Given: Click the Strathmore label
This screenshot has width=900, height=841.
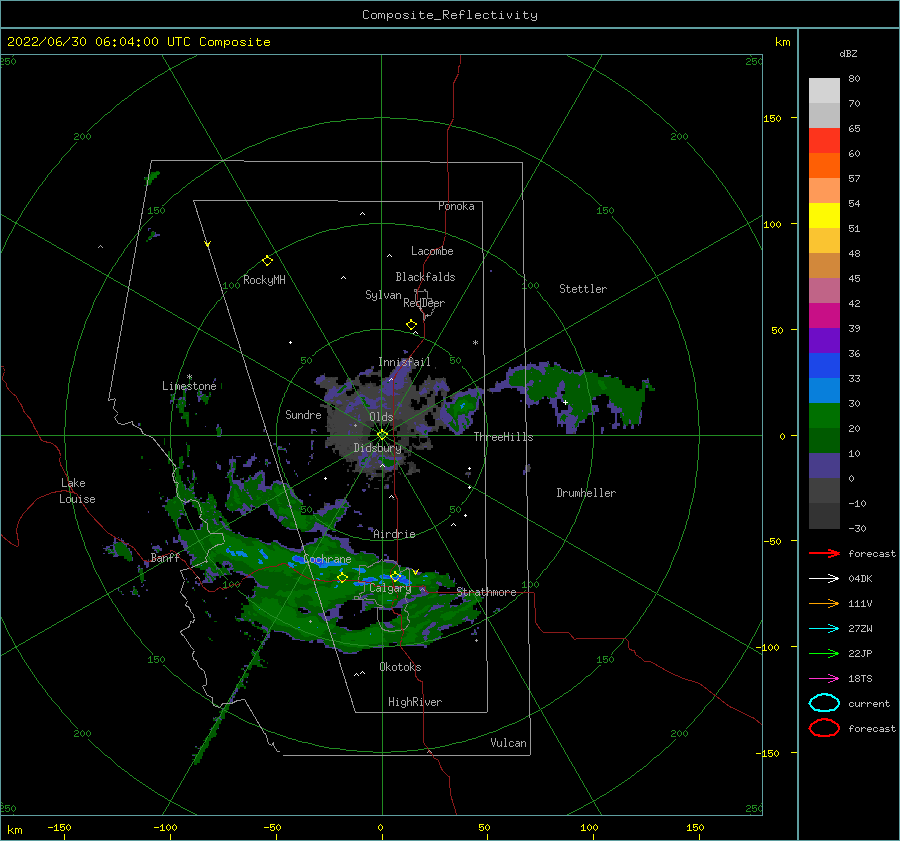Looking at the screenshot, I should coord(486,592).
